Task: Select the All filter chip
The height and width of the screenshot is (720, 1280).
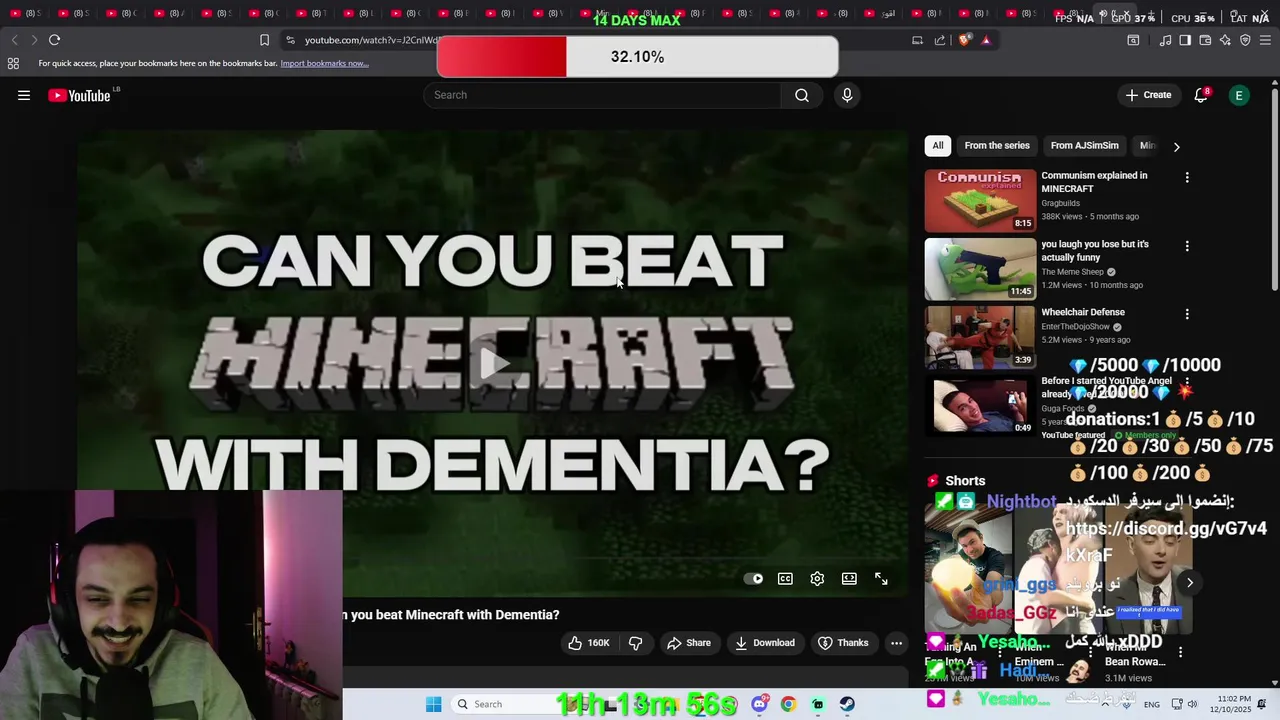Action: (938, 146)
